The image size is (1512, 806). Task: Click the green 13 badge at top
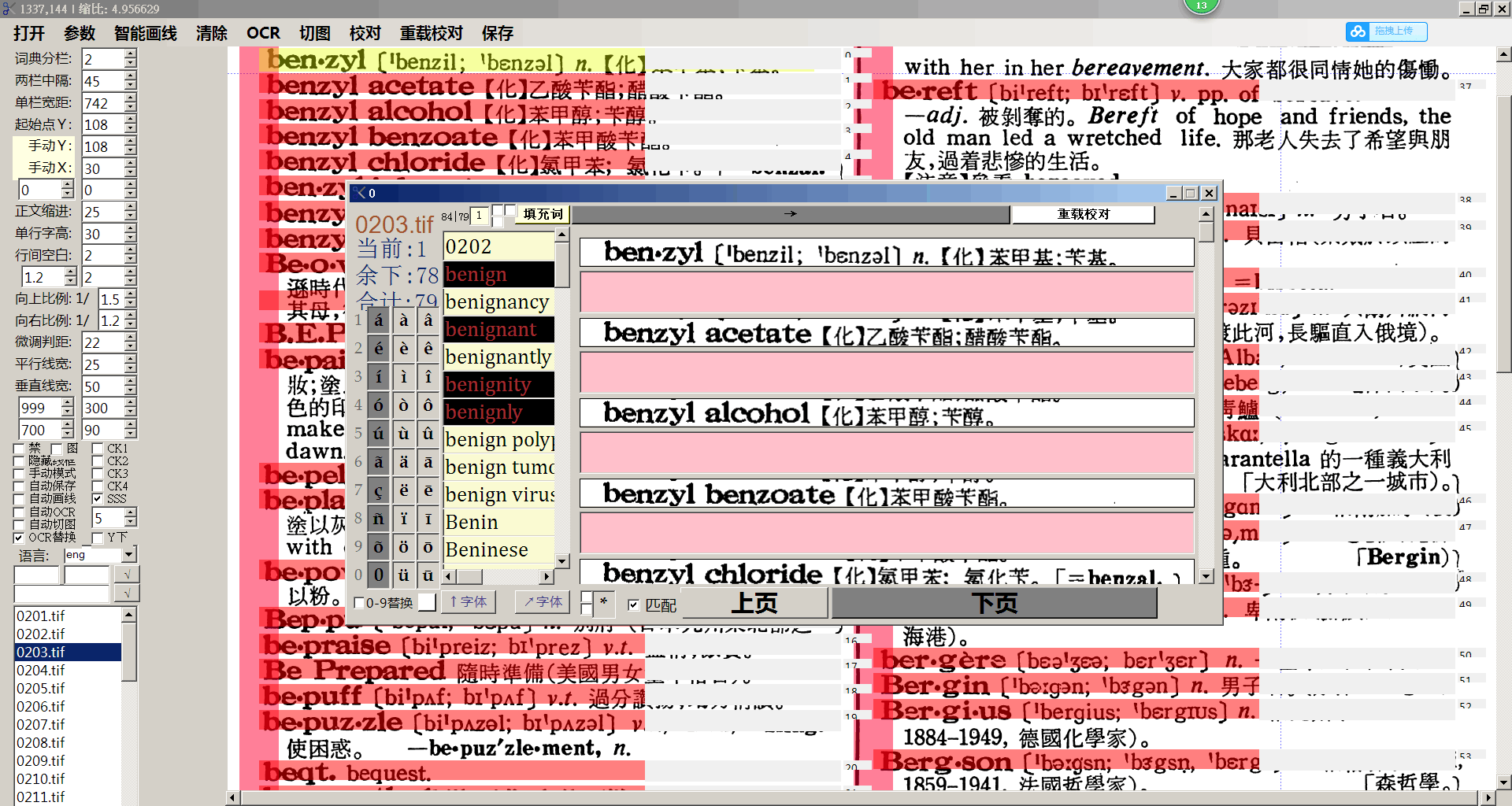point(1201,6)
